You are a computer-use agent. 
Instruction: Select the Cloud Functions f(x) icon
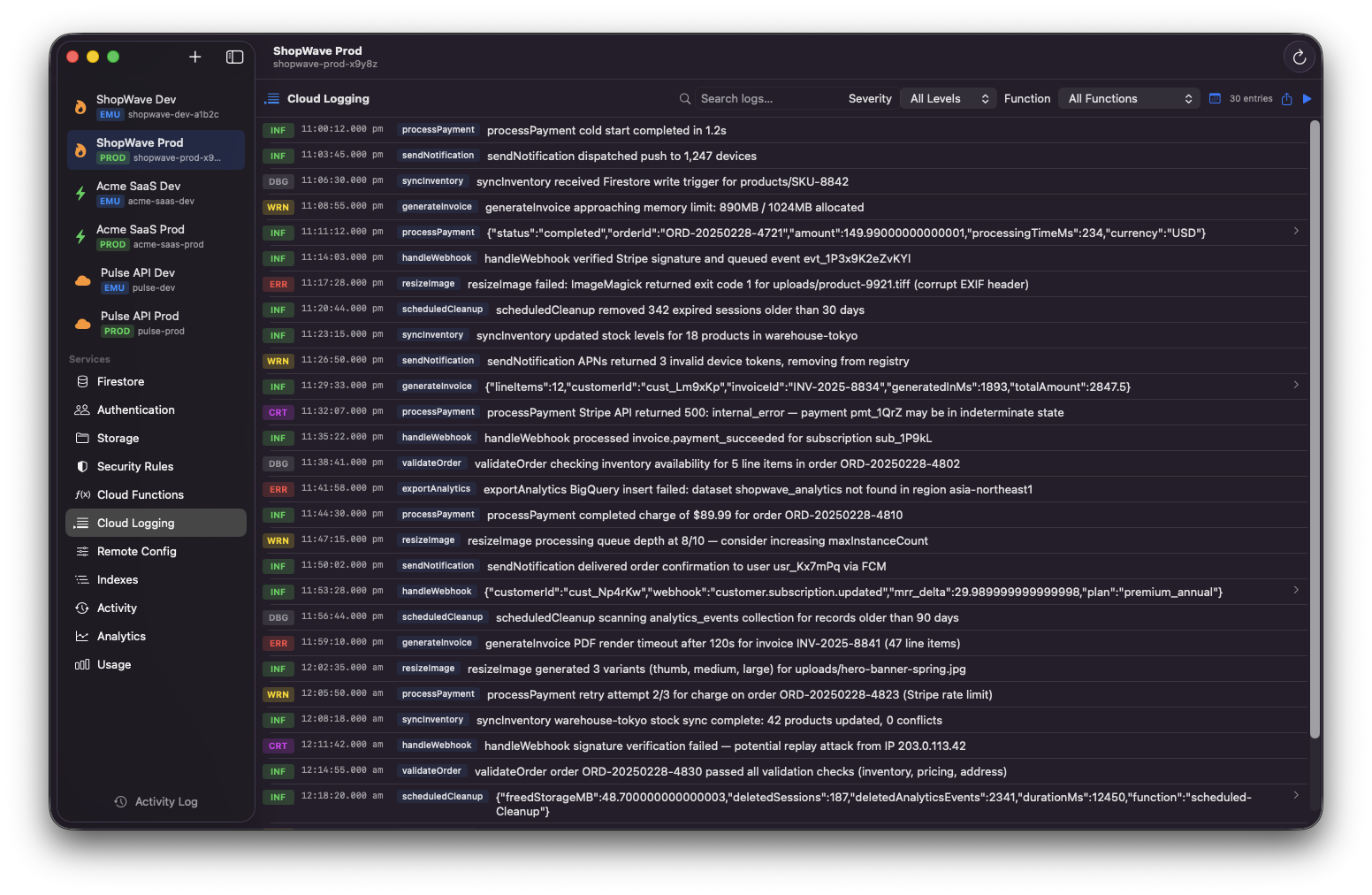click(x=81, y=494)
